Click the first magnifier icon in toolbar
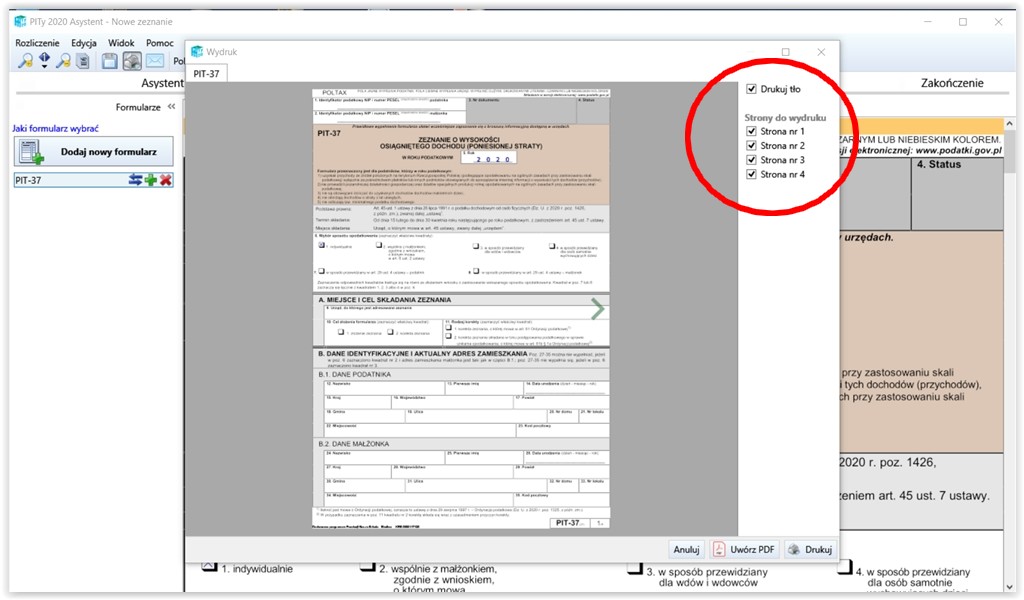 coord(25,62)
